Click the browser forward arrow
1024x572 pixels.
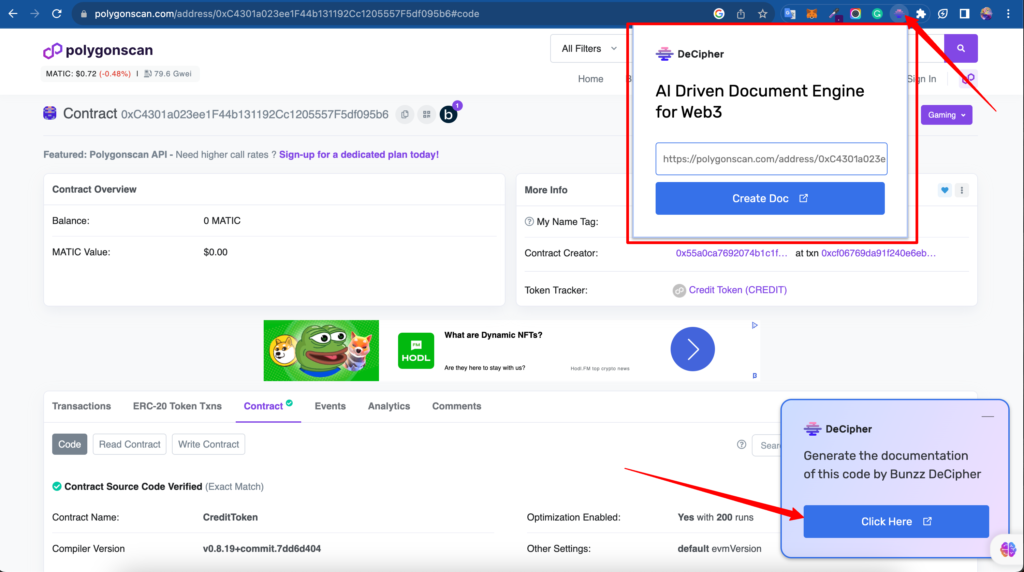35,14
